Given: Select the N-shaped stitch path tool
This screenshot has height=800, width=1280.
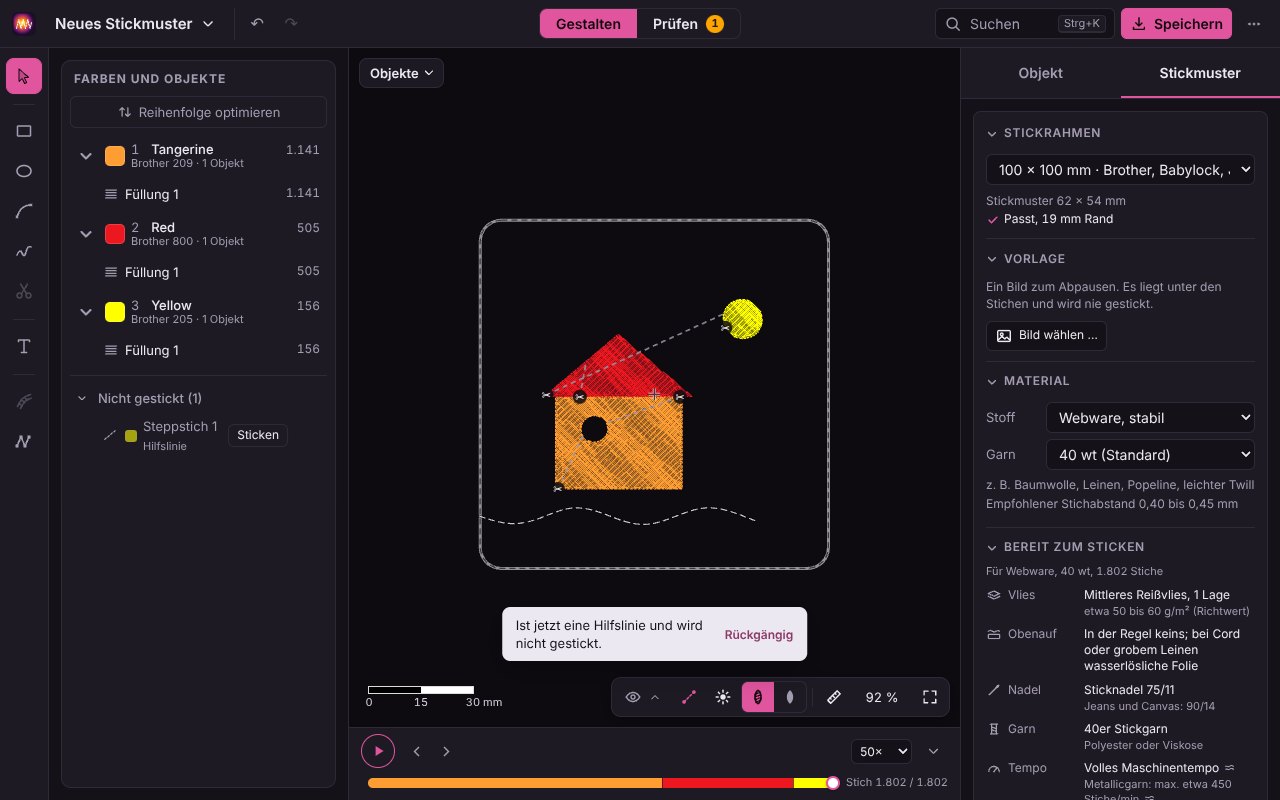Looking at the screenshot, I should (x=24, y=441).
